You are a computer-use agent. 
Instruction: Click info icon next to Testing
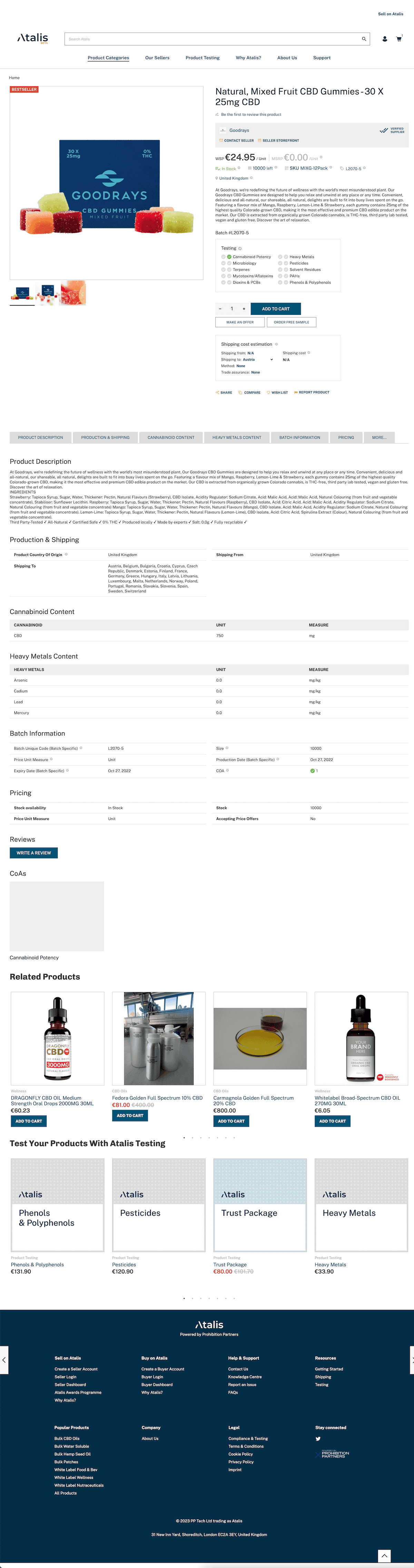coord(240,248)
